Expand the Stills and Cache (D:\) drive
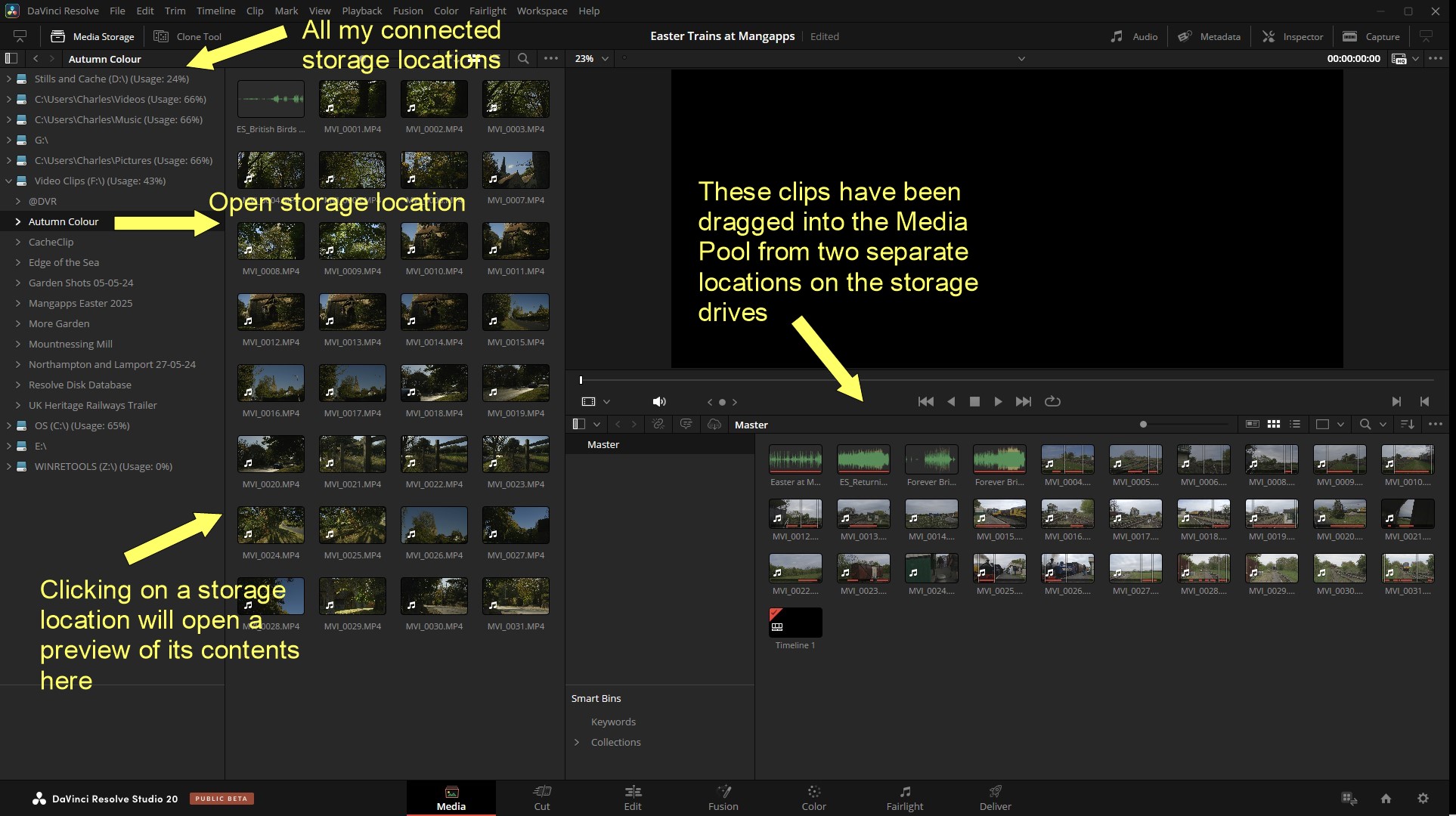Screen dimensions: 1456x816 (x=8, y=79)
